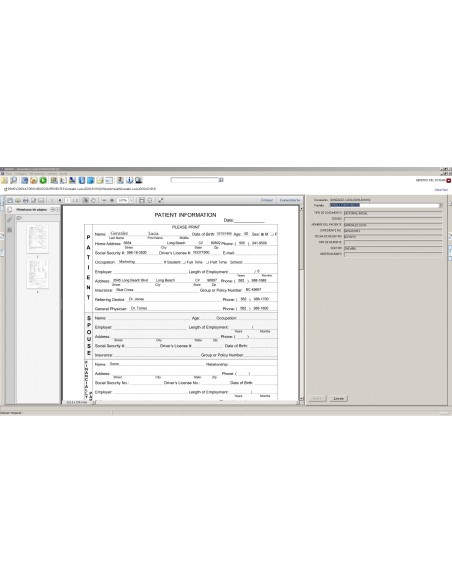Click the fit one full page icon
The image size is (452, 584).
pyautogui.click(x=150, y=200)
